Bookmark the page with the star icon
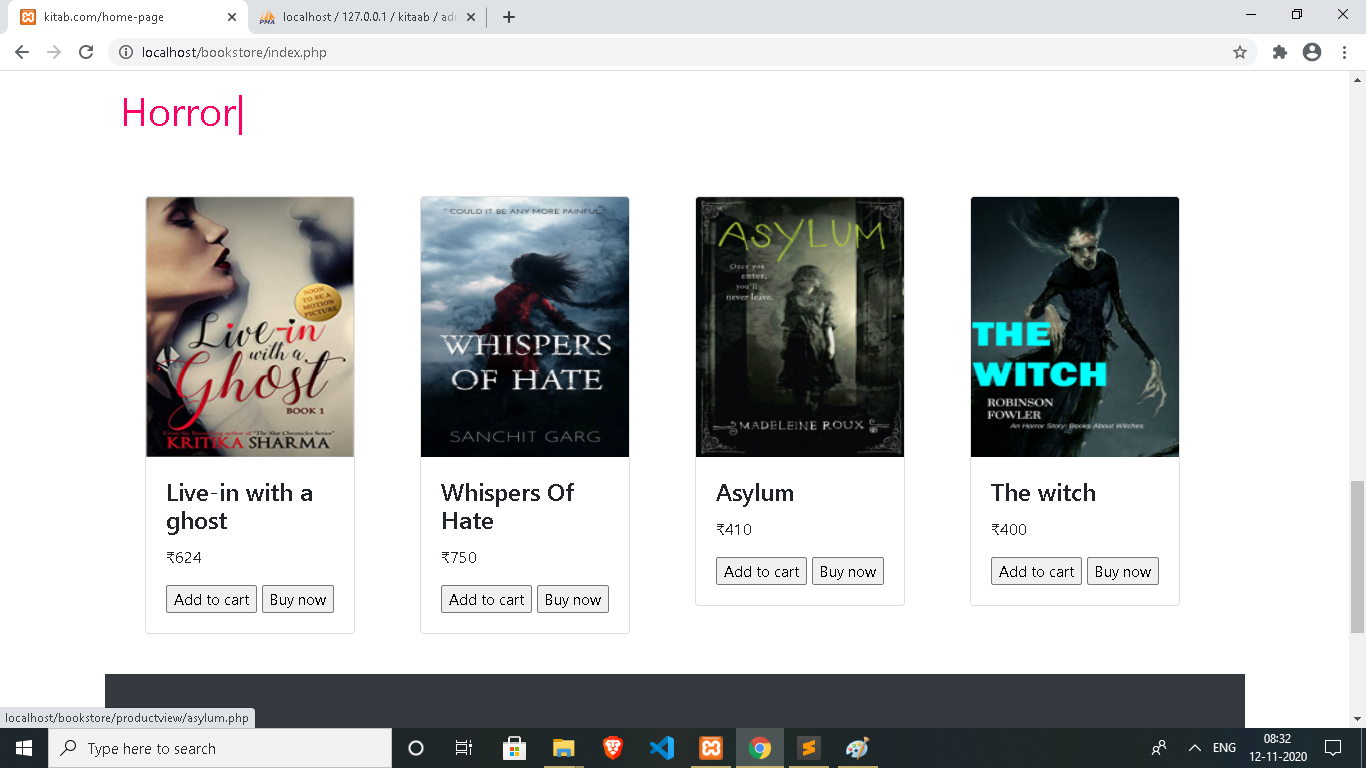 1240,53
